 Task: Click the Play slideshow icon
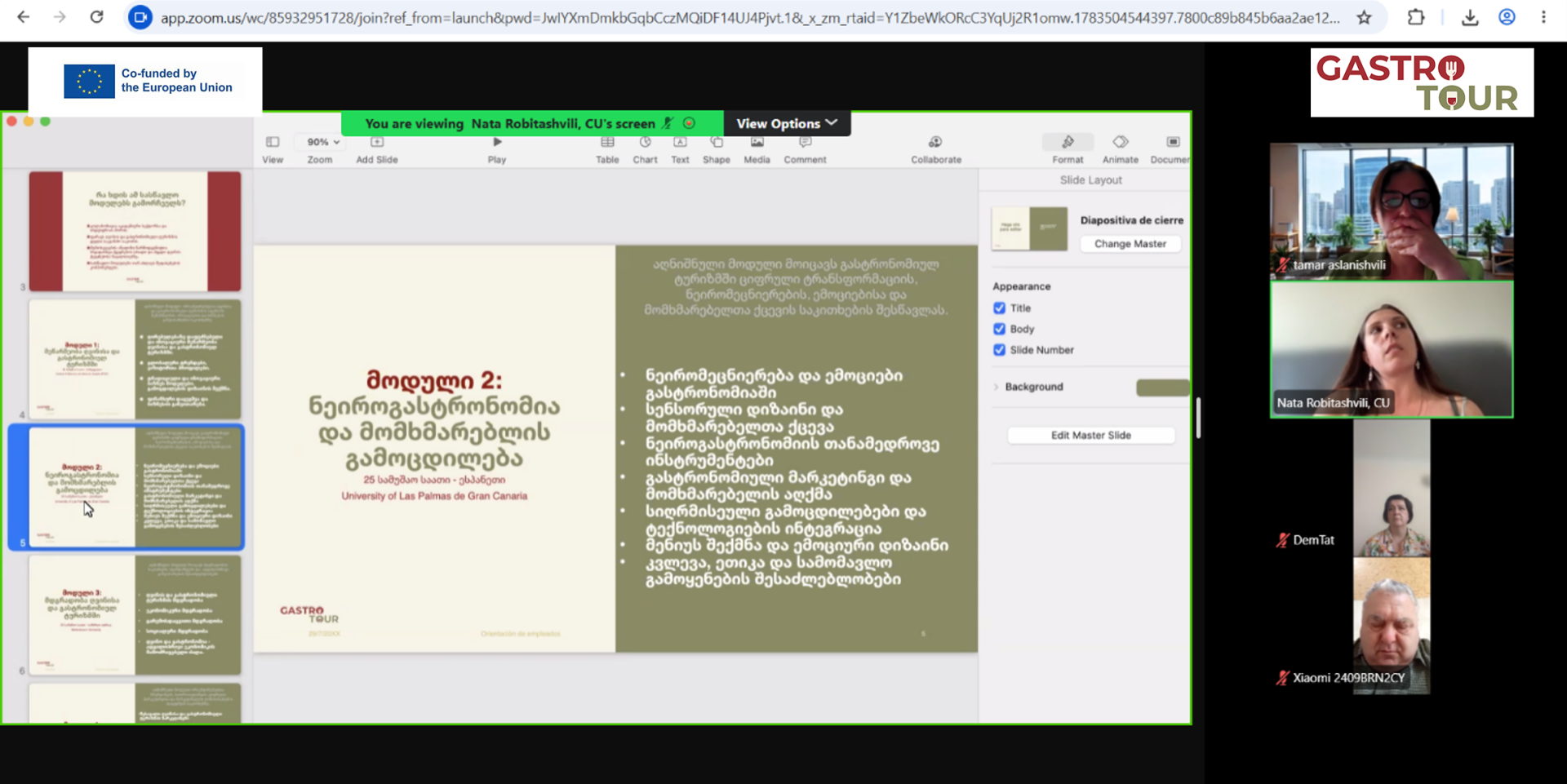[497, 143]
